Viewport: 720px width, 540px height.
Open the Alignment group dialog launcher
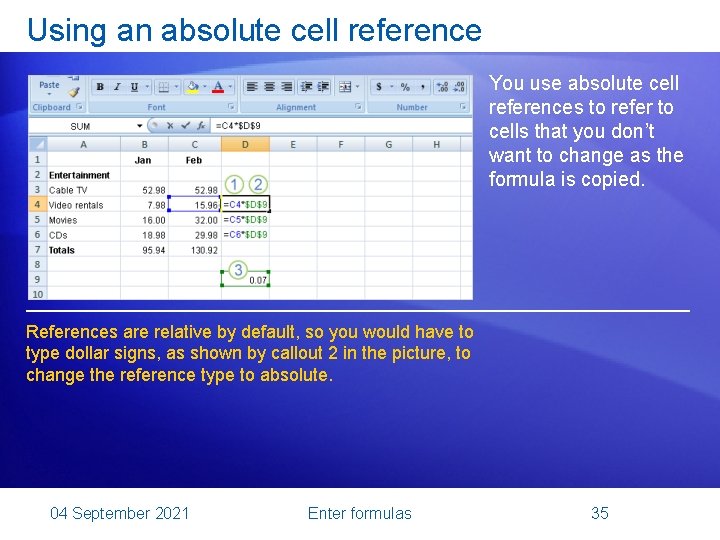pos(358,107)
